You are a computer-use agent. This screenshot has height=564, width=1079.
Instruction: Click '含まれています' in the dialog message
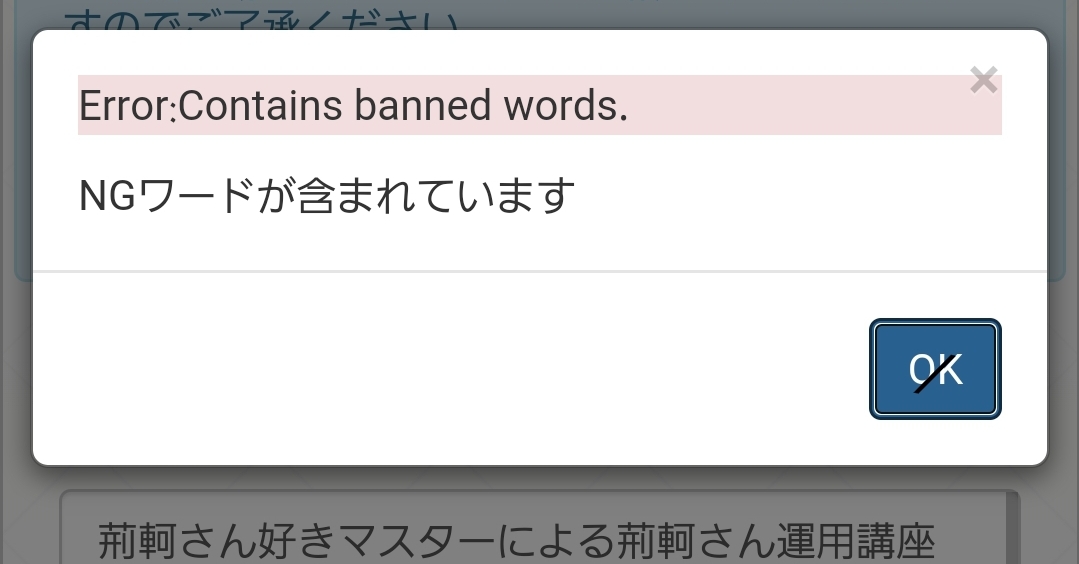click(436, 195)
